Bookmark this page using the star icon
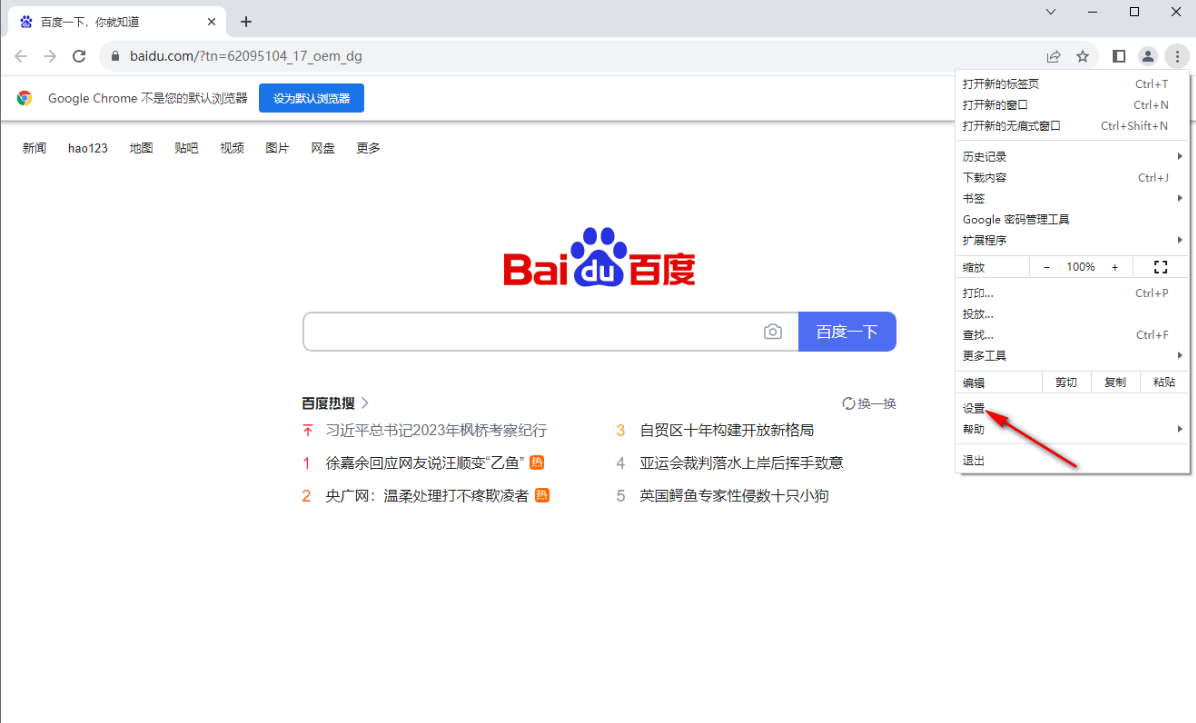The width and height of the screenshot is (1196, 723). click(x=1083, y=56)
